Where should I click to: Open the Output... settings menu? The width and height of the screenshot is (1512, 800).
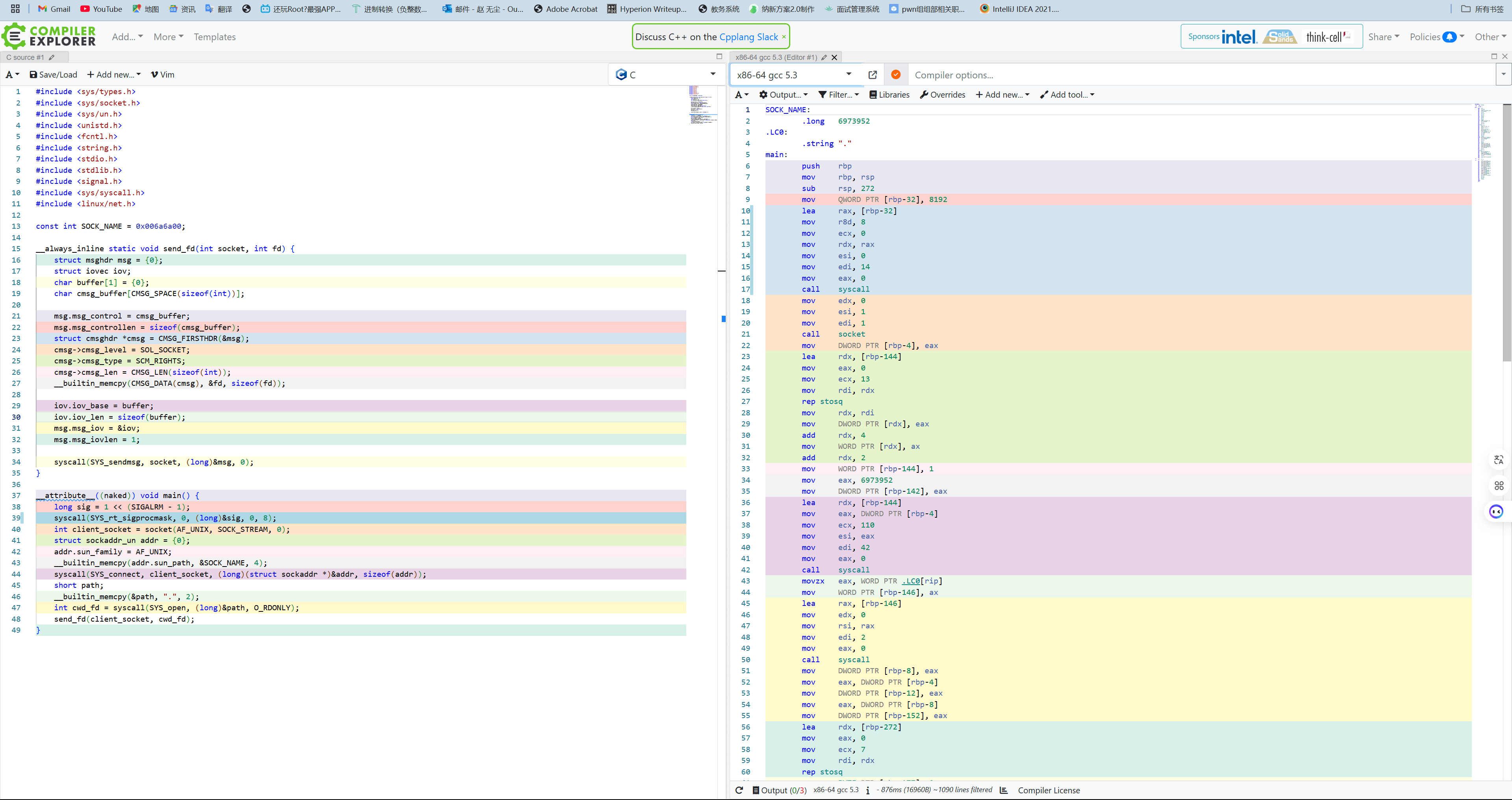[x=783, y=94]
